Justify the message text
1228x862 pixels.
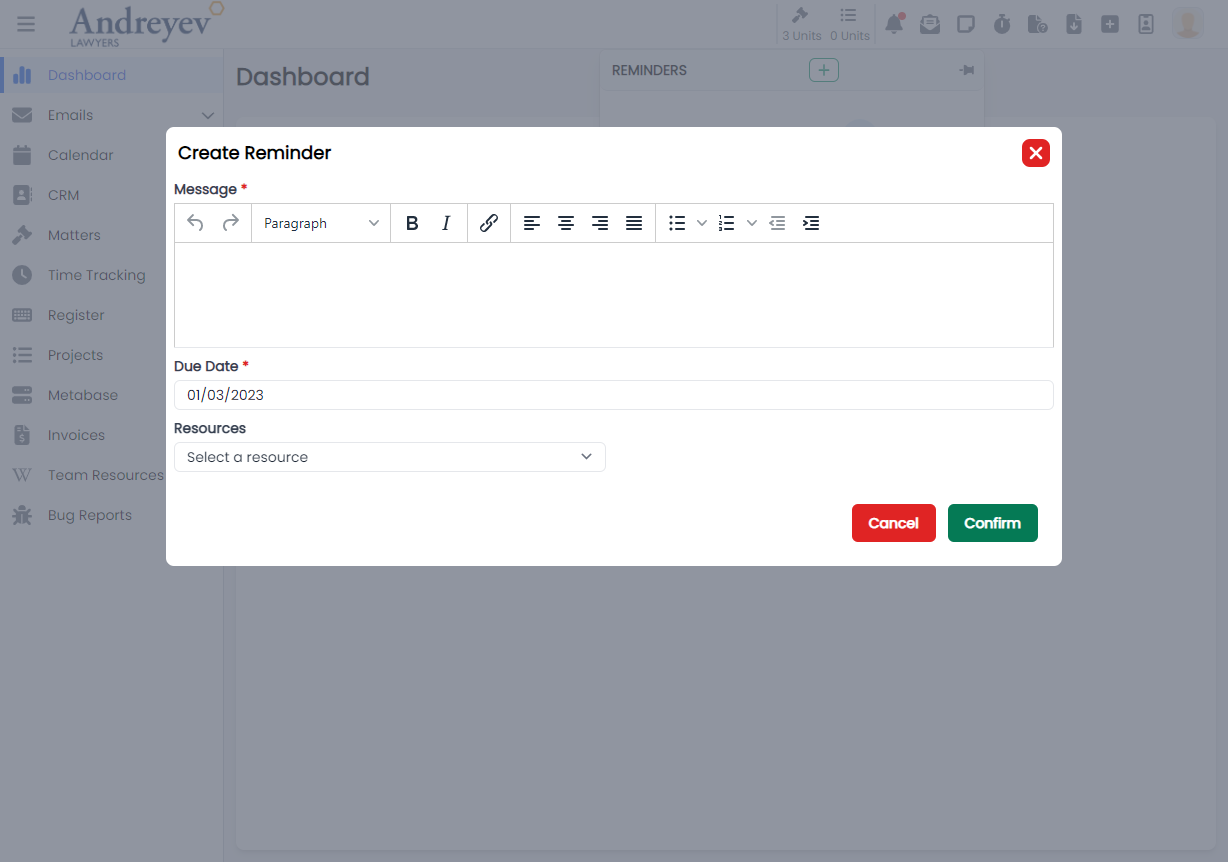[x=634, y=224]
